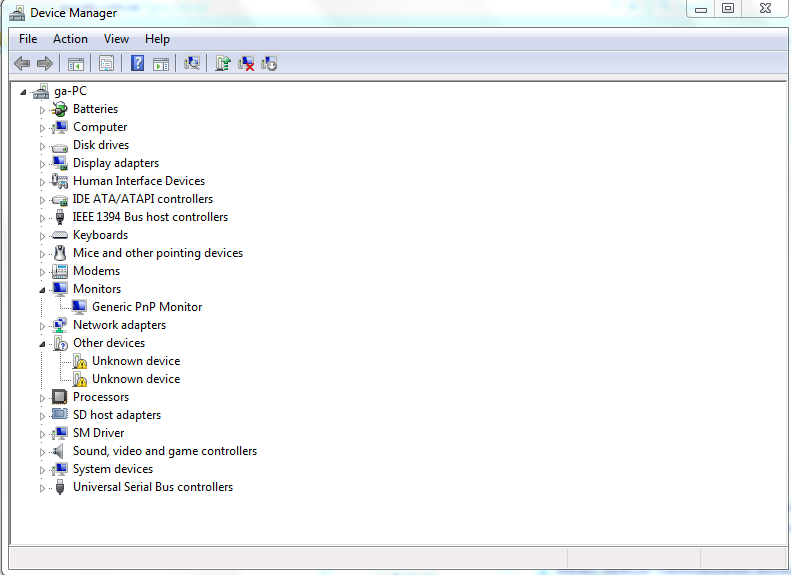Expand the Sound, video and game controllers node

click(42, 452)
